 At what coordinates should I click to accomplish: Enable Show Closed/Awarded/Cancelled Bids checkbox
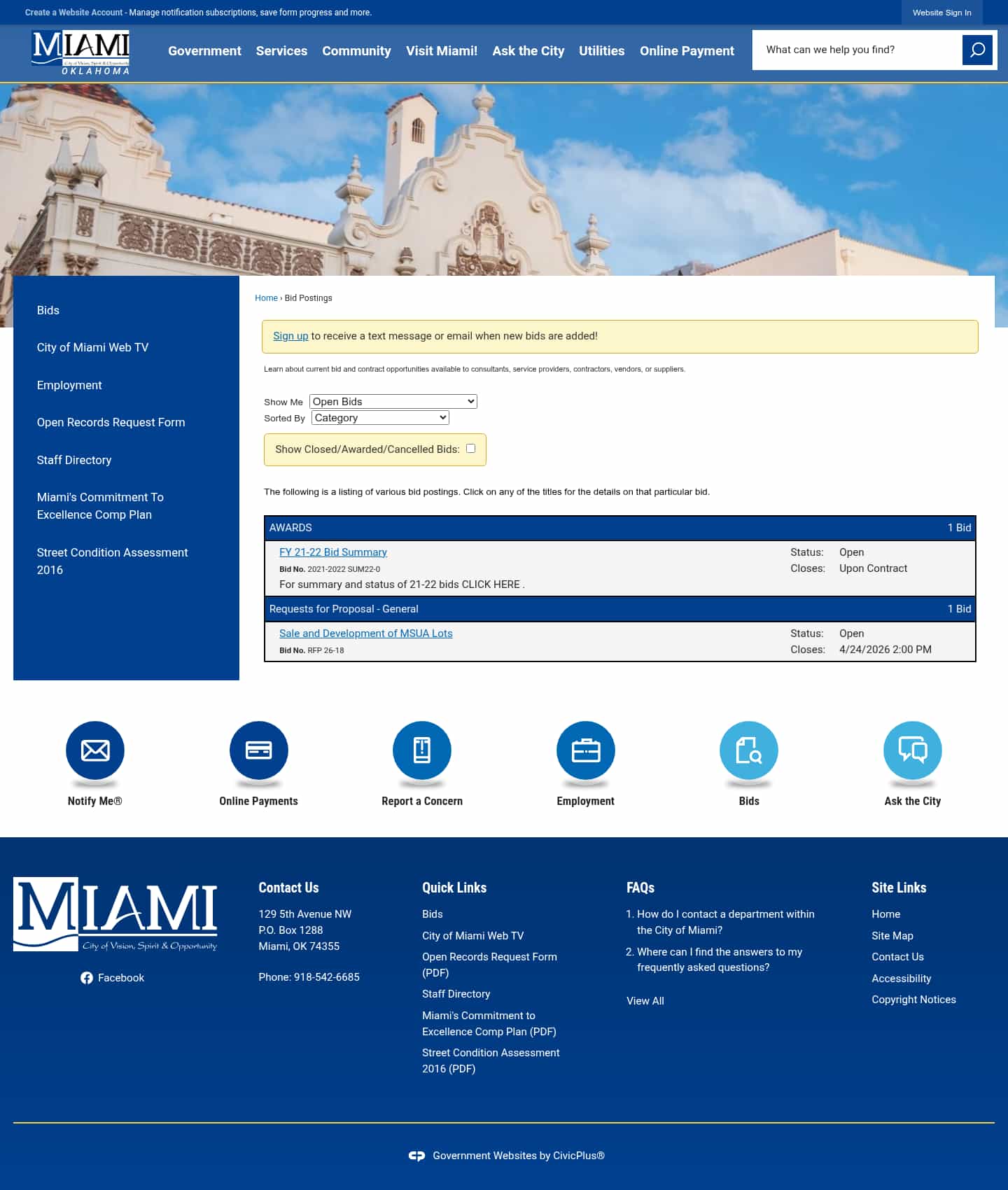click(470, 449)
